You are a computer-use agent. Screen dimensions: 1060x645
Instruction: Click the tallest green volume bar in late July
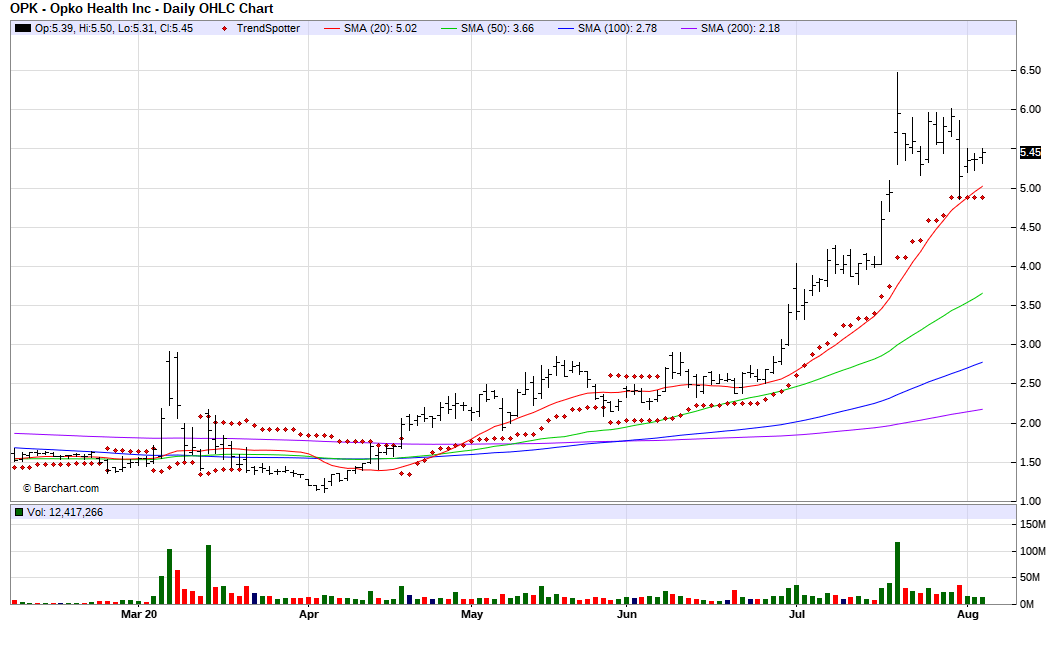click(898, 573)
